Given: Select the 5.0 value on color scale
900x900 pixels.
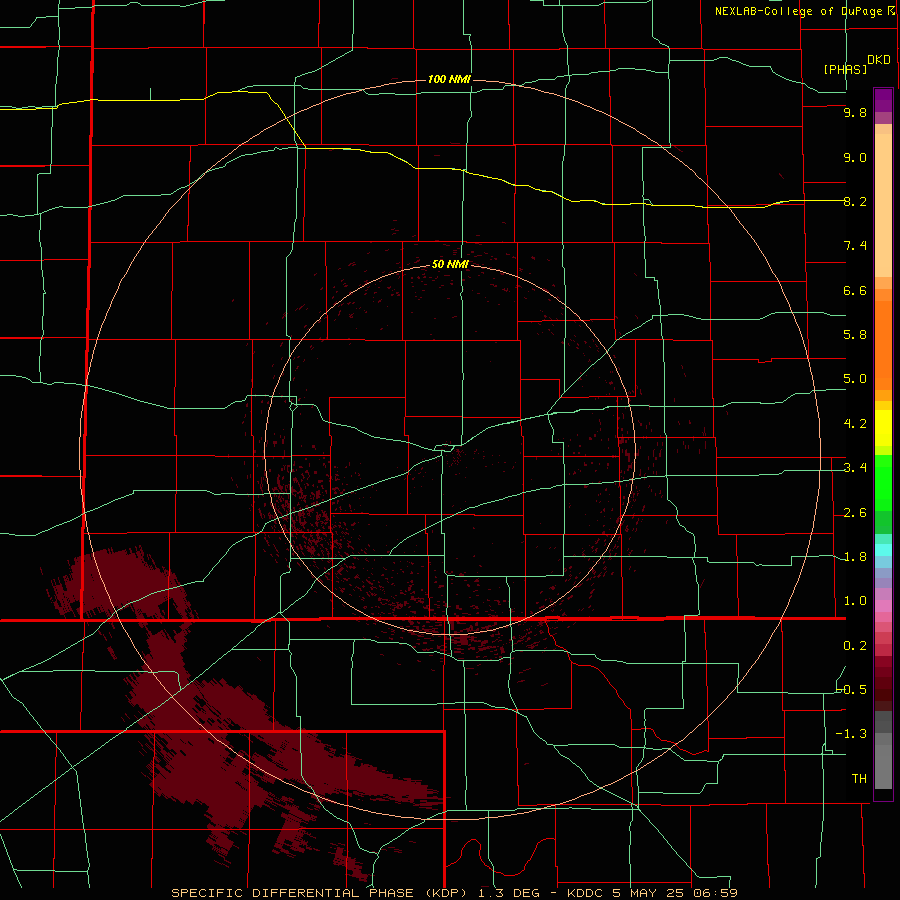Looking at the screenshot, I should [855, 379].
